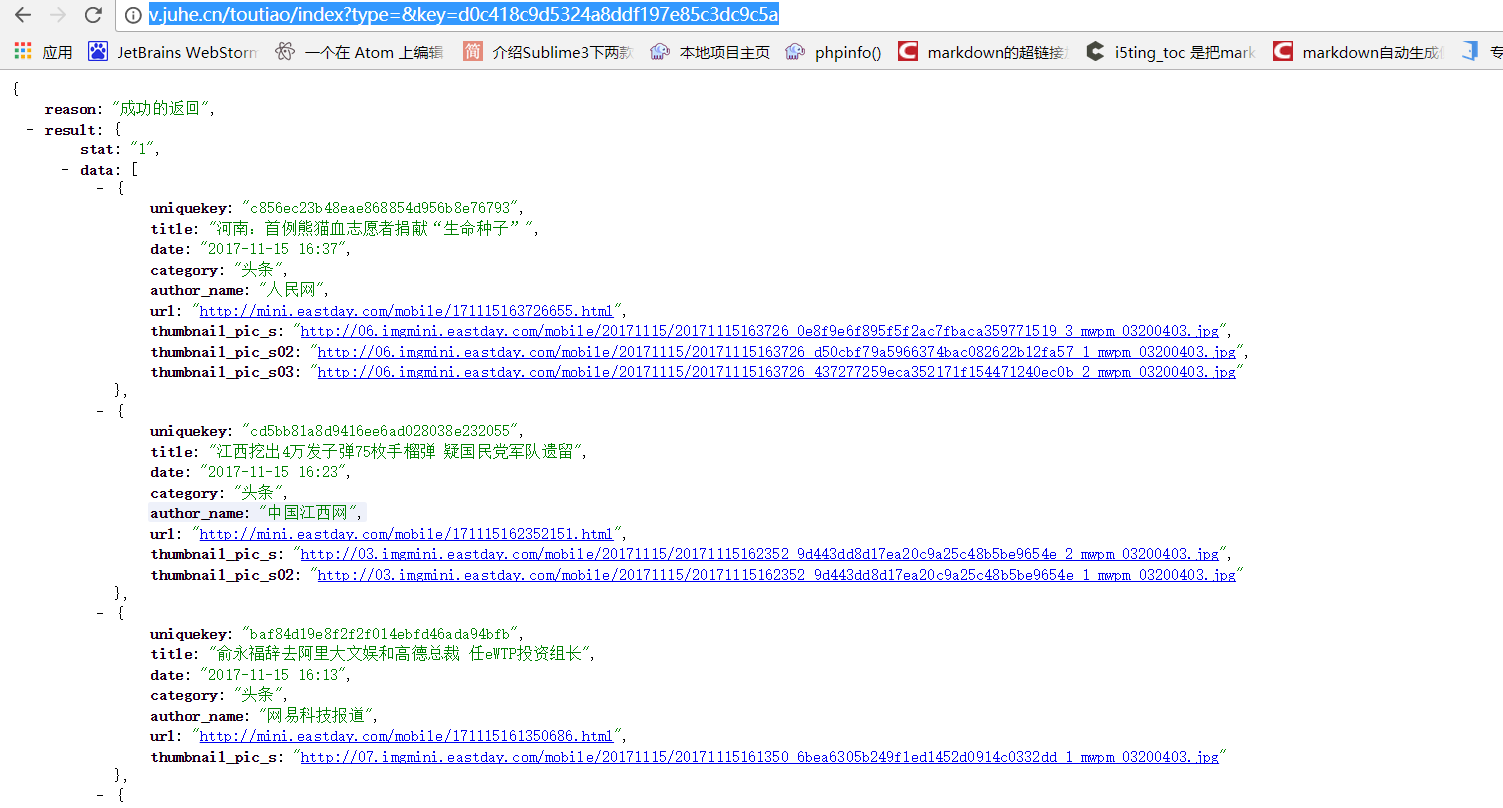This screenshot has height=808, width=1503.
Task: Collapse the first data item object
Action: click(x=101, y=188)
